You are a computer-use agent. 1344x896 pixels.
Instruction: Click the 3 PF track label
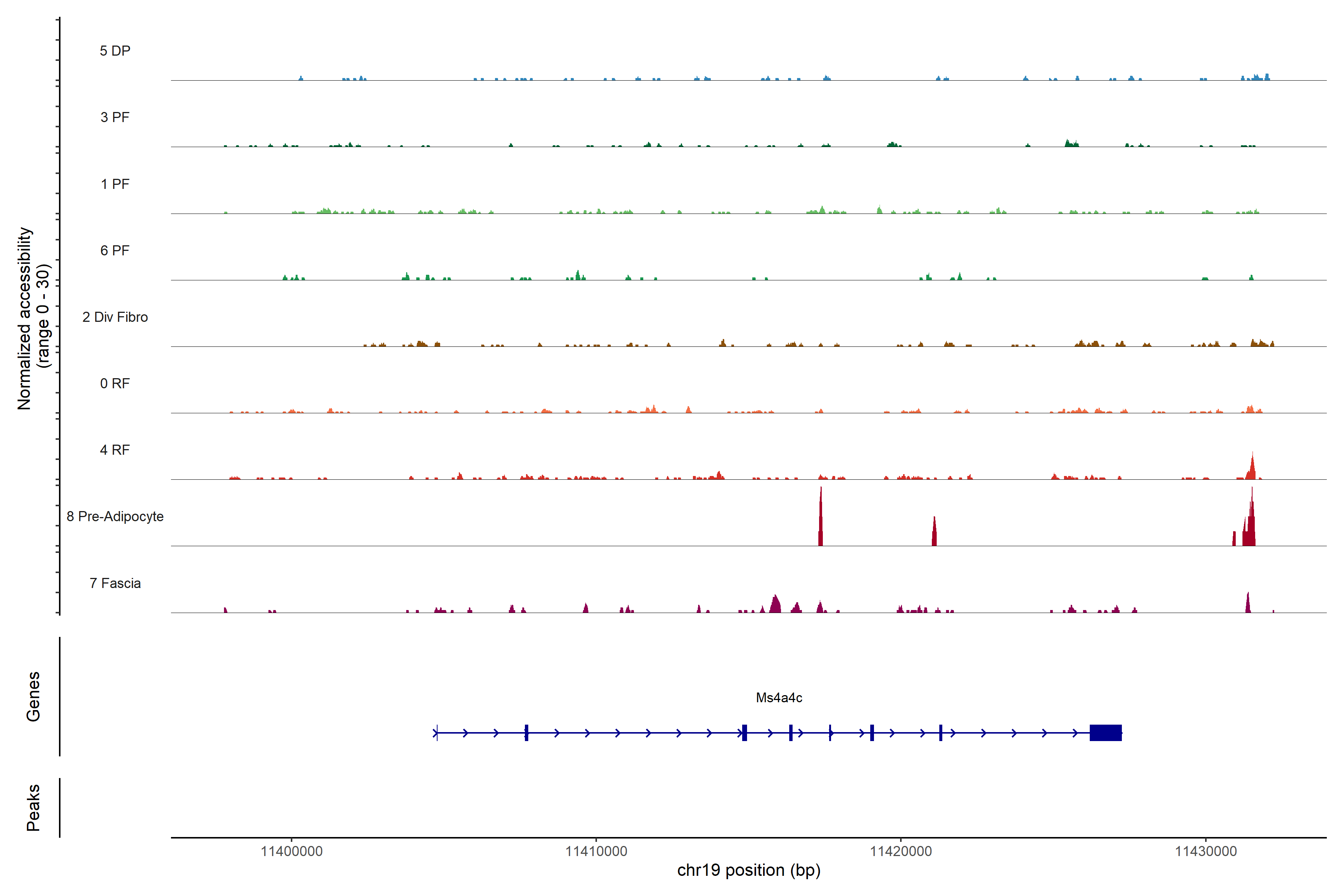[115, 117]
